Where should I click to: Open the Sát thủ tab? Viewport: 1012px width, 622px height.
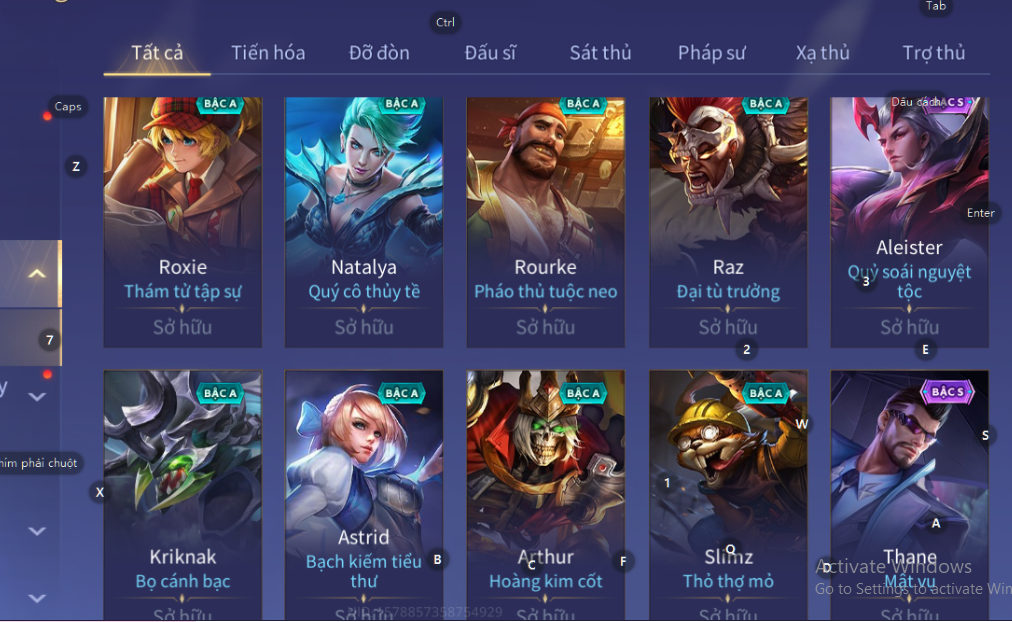coord(600,52)
